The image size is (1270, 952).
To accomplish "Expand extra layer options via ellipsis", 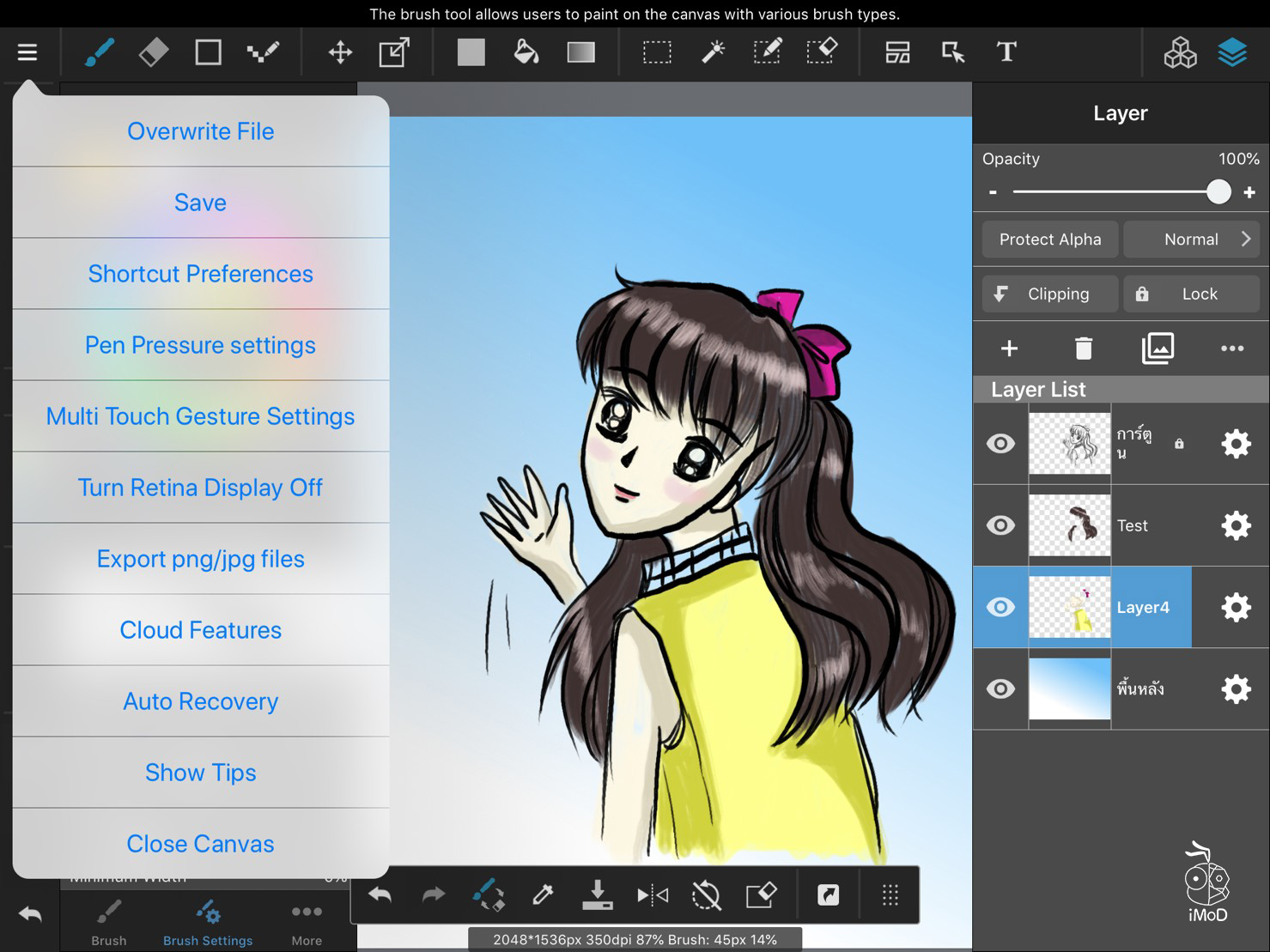I will [x=1232, y=349].
